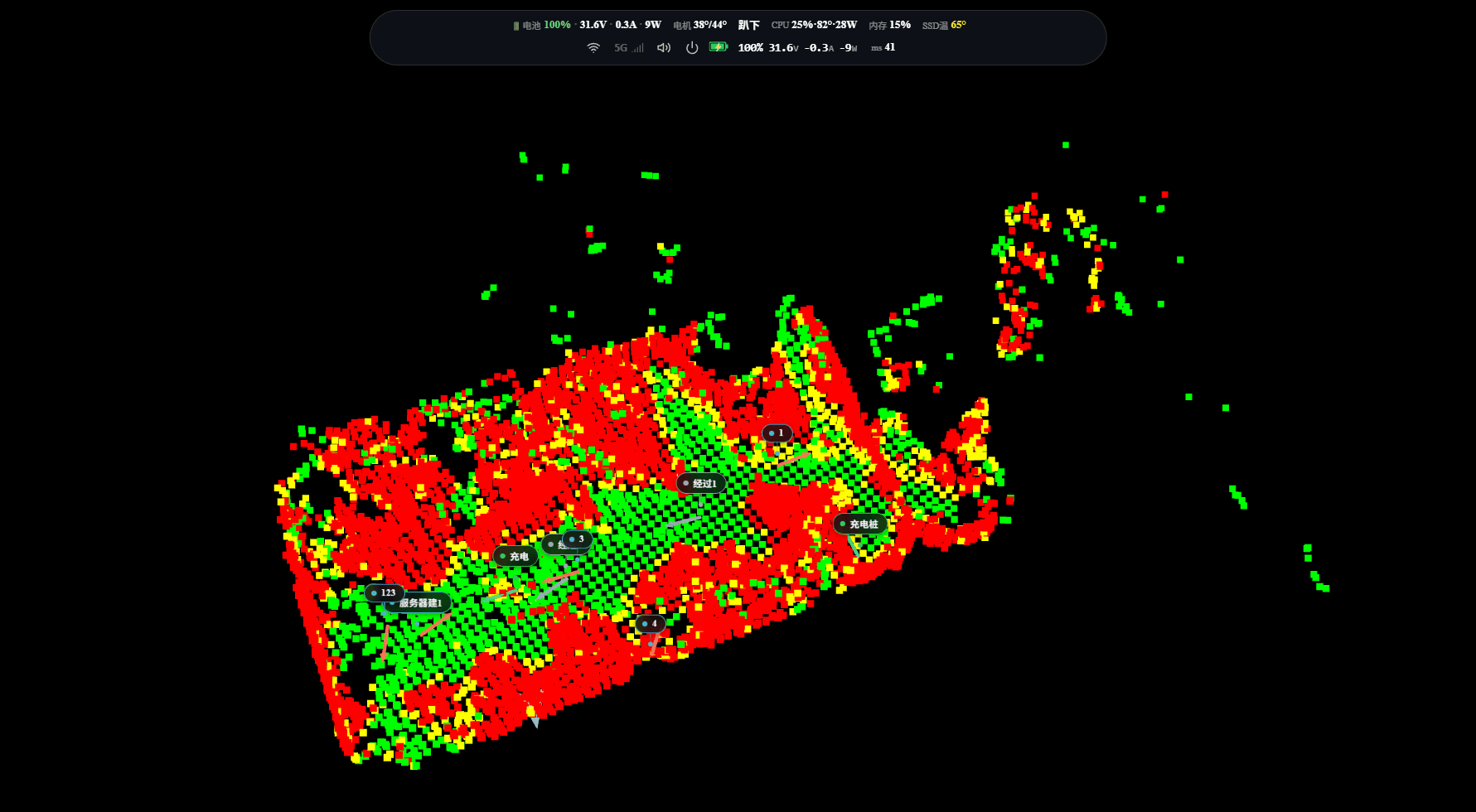This screenshot has width=1476, height=812.
Task: Click the small battery icon beside 电池
Action: click(516, 26)
